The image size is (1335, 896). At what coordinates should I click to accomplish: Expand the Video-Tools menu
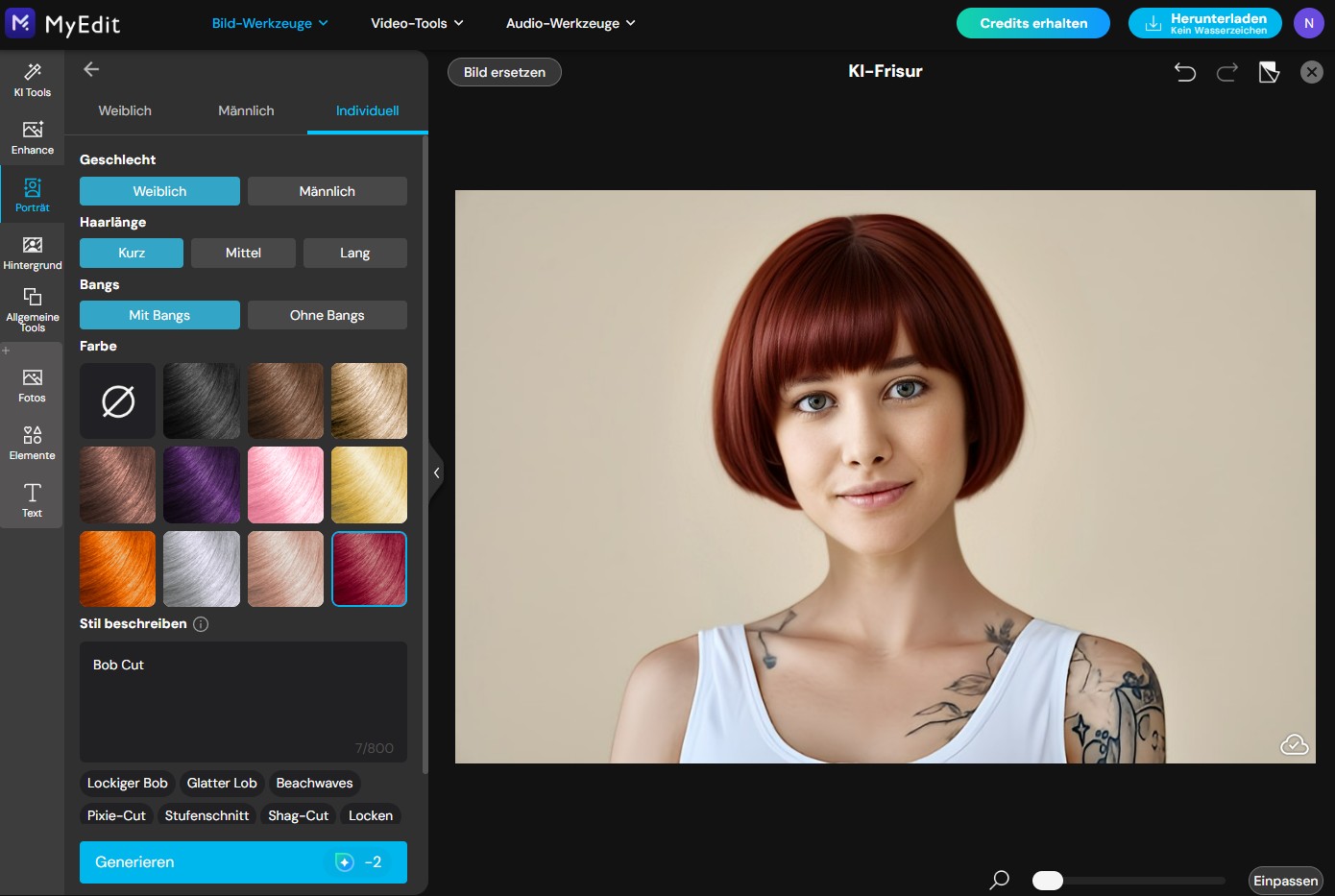pyautogui.click(x=417, y=22)
